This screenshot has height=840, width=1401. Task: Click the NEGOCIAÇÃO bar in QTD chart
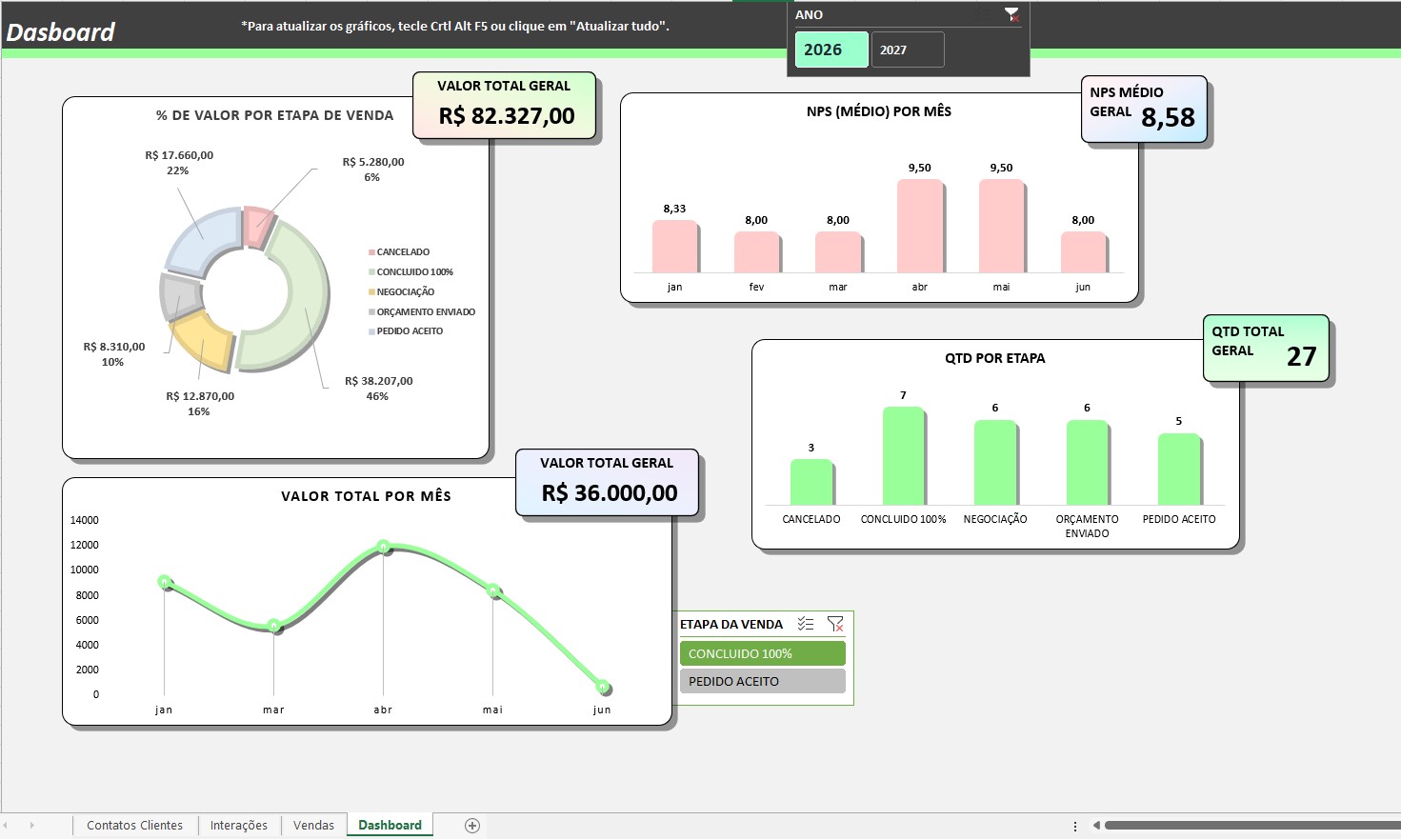pyautogui.click(x=996, y=463)
